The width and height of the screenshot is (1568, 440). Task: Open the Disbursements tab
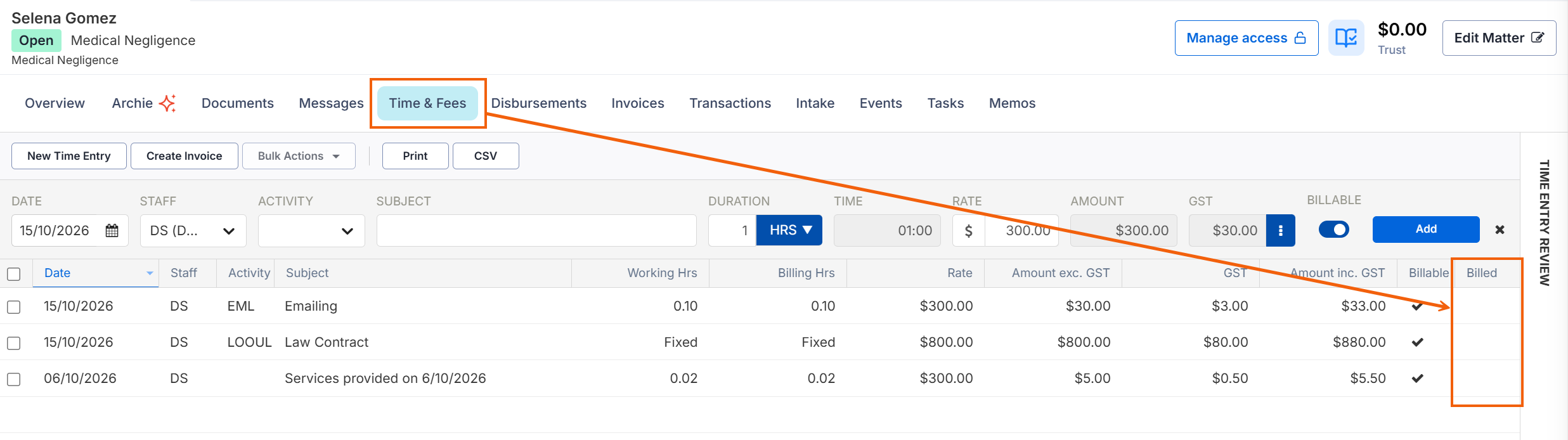(539, 103)
